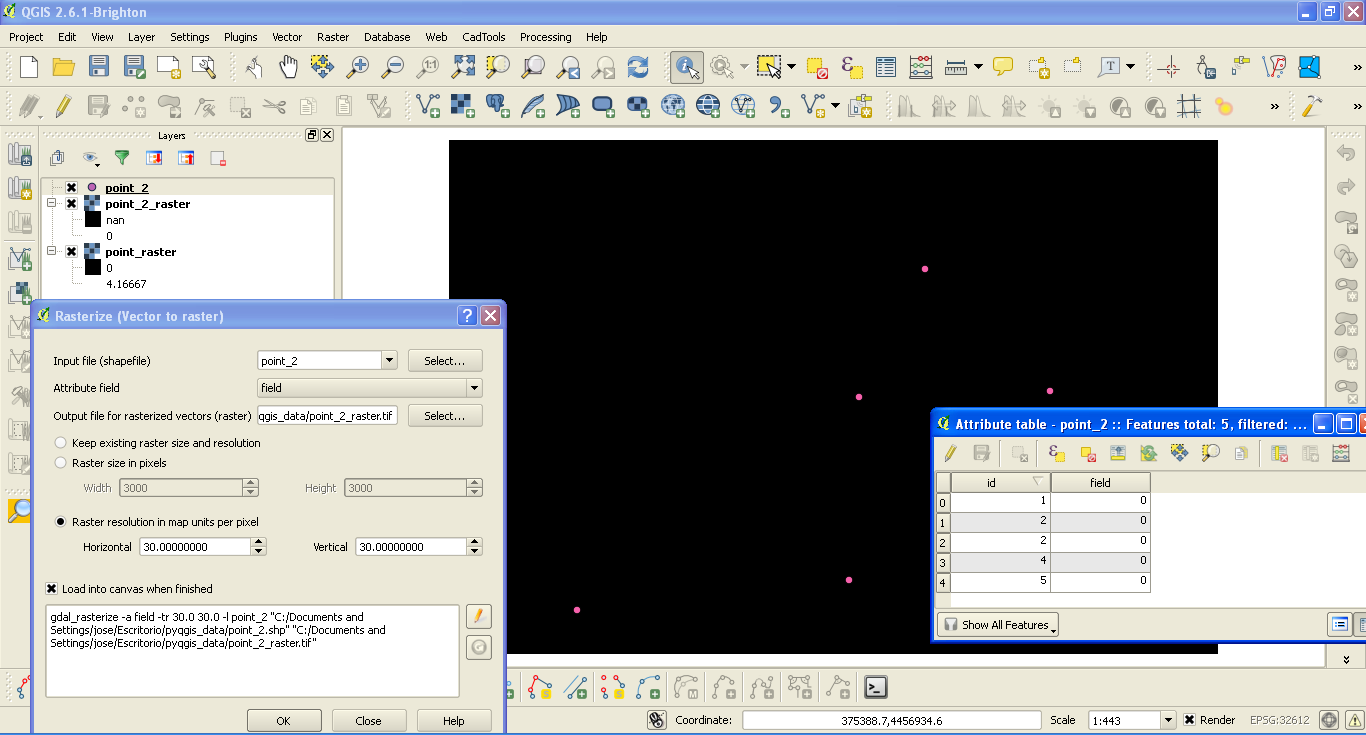Open Show All Features filter dropdown
Image resolution: width=1366 pixels, height=735 pixels.
tap(997, 625)
